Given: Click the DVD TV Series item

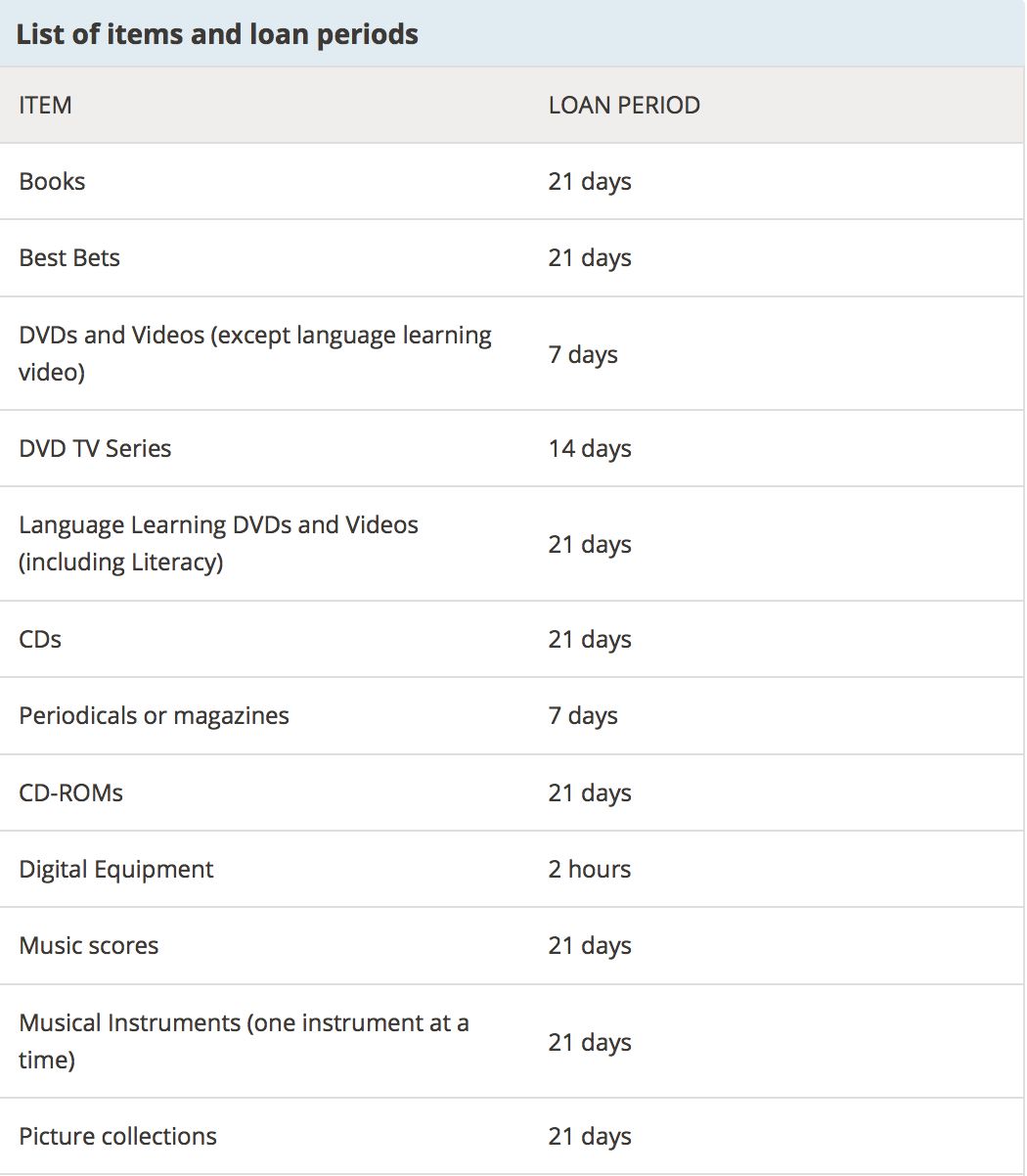Looking at the screenshot, I should (95, 448).
